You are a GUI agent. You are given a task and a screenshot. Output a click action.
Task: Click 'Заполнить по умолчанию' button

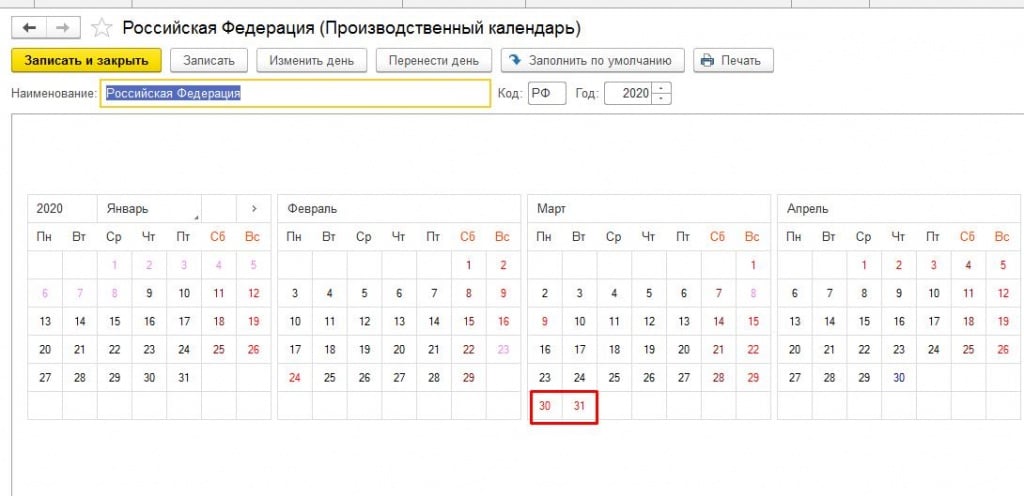coord(593,60)
